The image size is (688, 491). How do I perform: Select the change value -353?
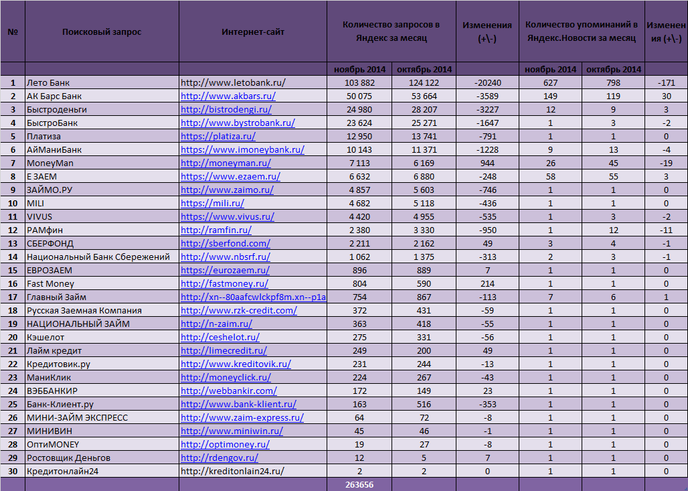coord(487,404)
